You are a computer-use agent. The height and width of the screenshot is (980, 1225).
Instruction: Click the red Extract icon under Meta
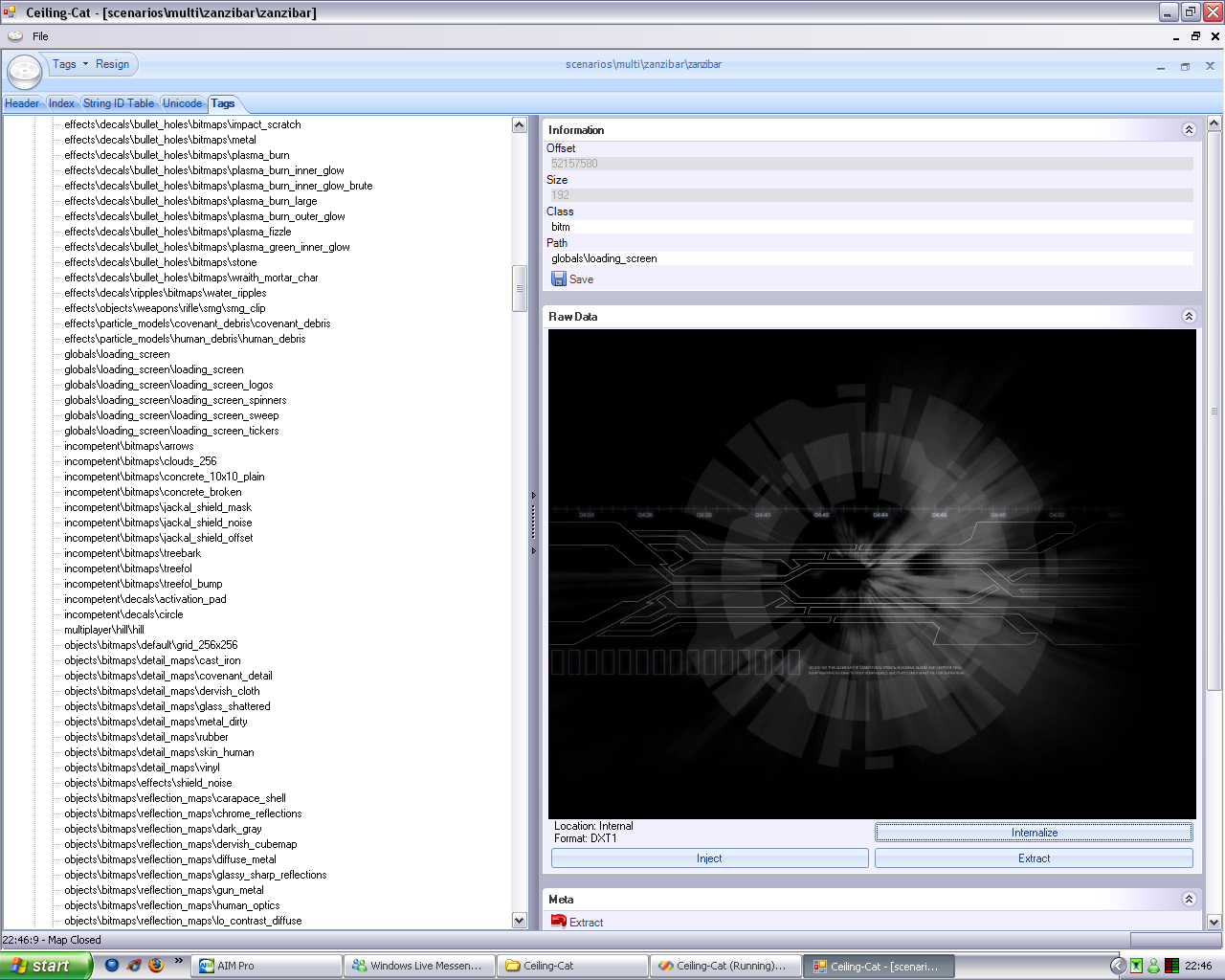click(559, 922)
